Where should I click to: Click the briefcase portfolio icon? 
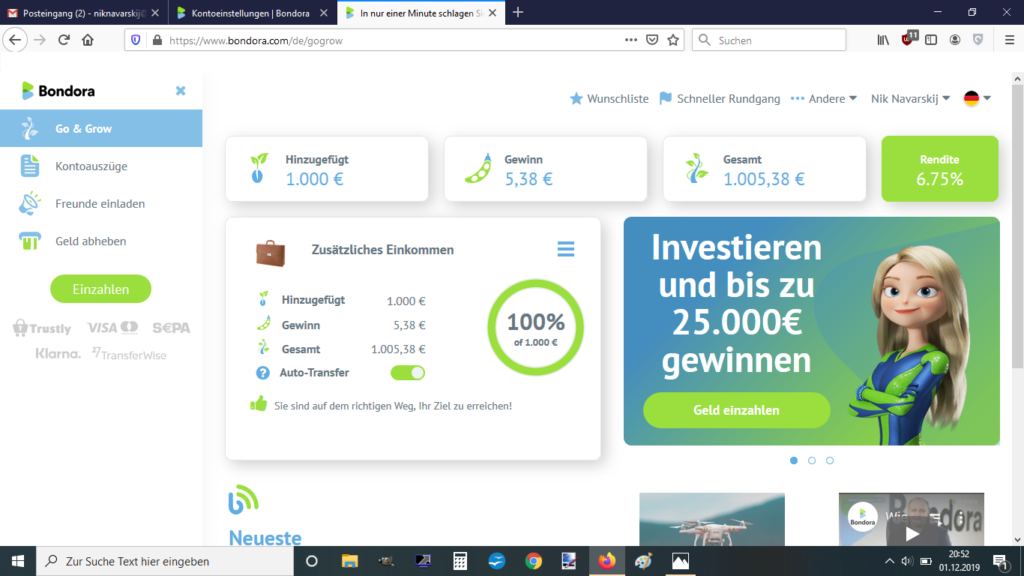point(270,253)
